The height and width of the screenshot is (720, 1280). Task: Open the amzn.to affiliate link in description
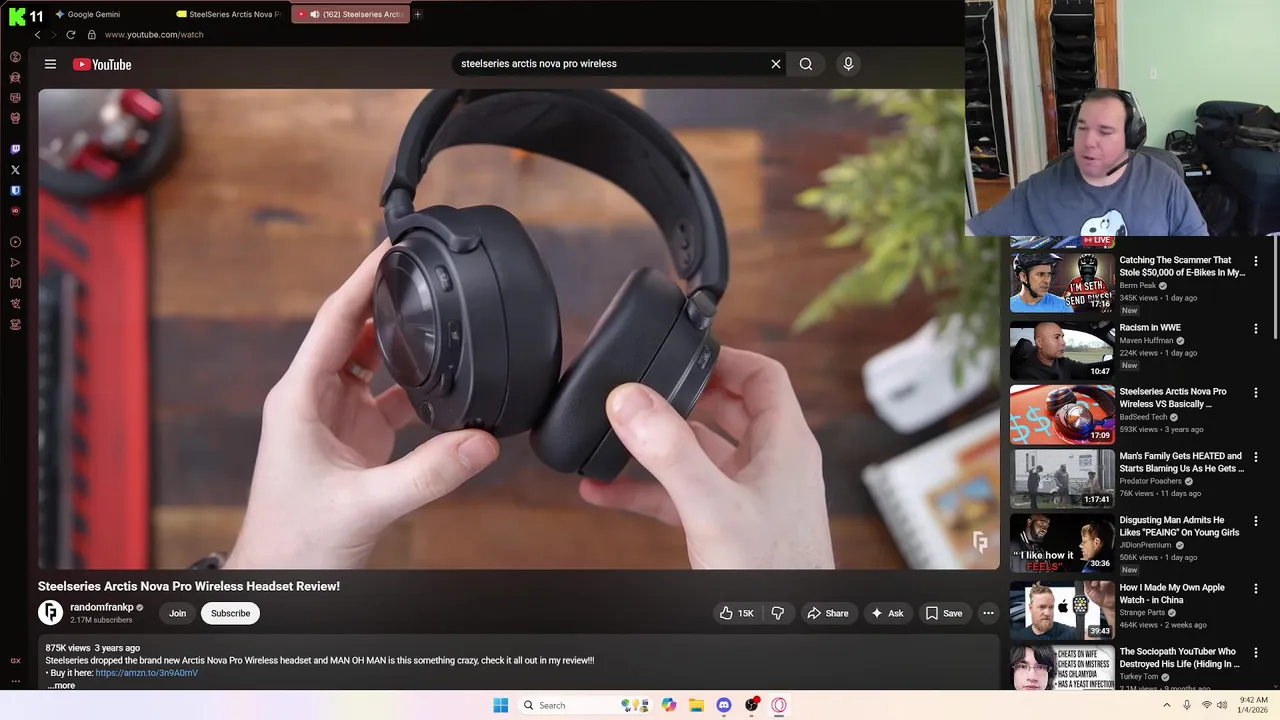pyautogui.click(x=146, y=673)
